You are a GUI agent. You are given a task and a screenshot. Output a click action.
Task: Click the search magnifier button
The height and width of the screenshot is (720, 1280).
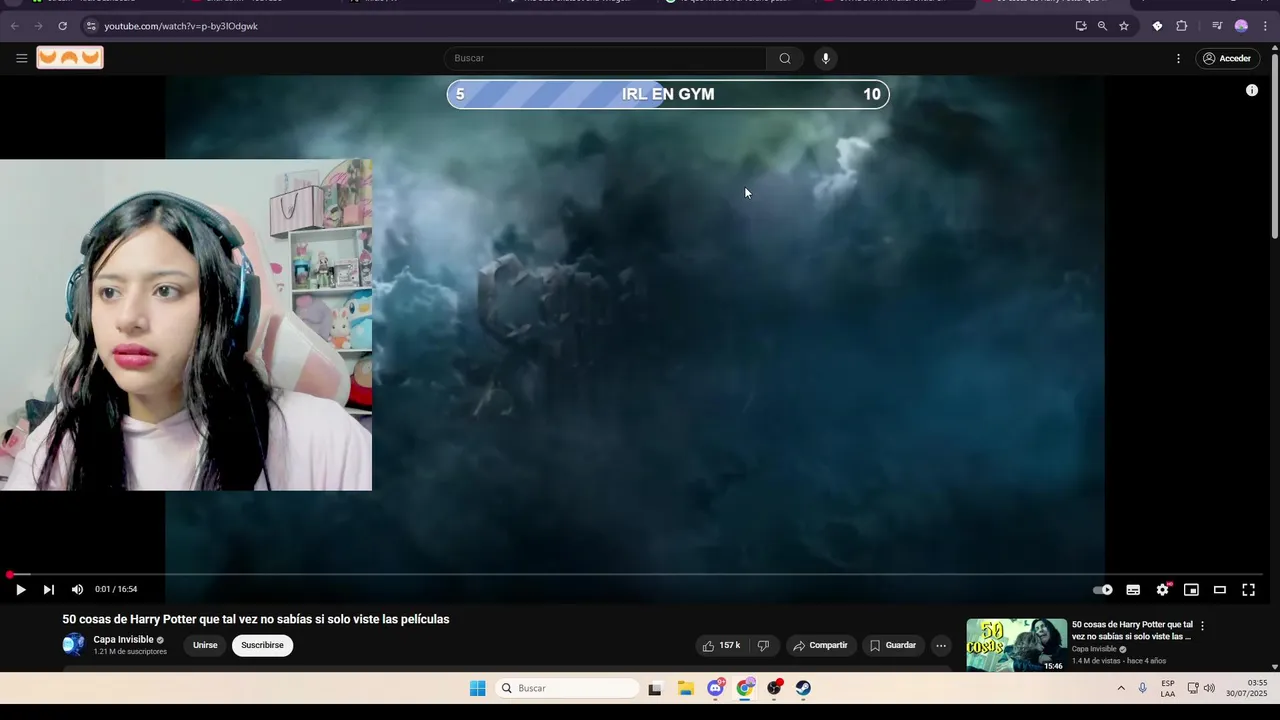click(x=785, y=58)
